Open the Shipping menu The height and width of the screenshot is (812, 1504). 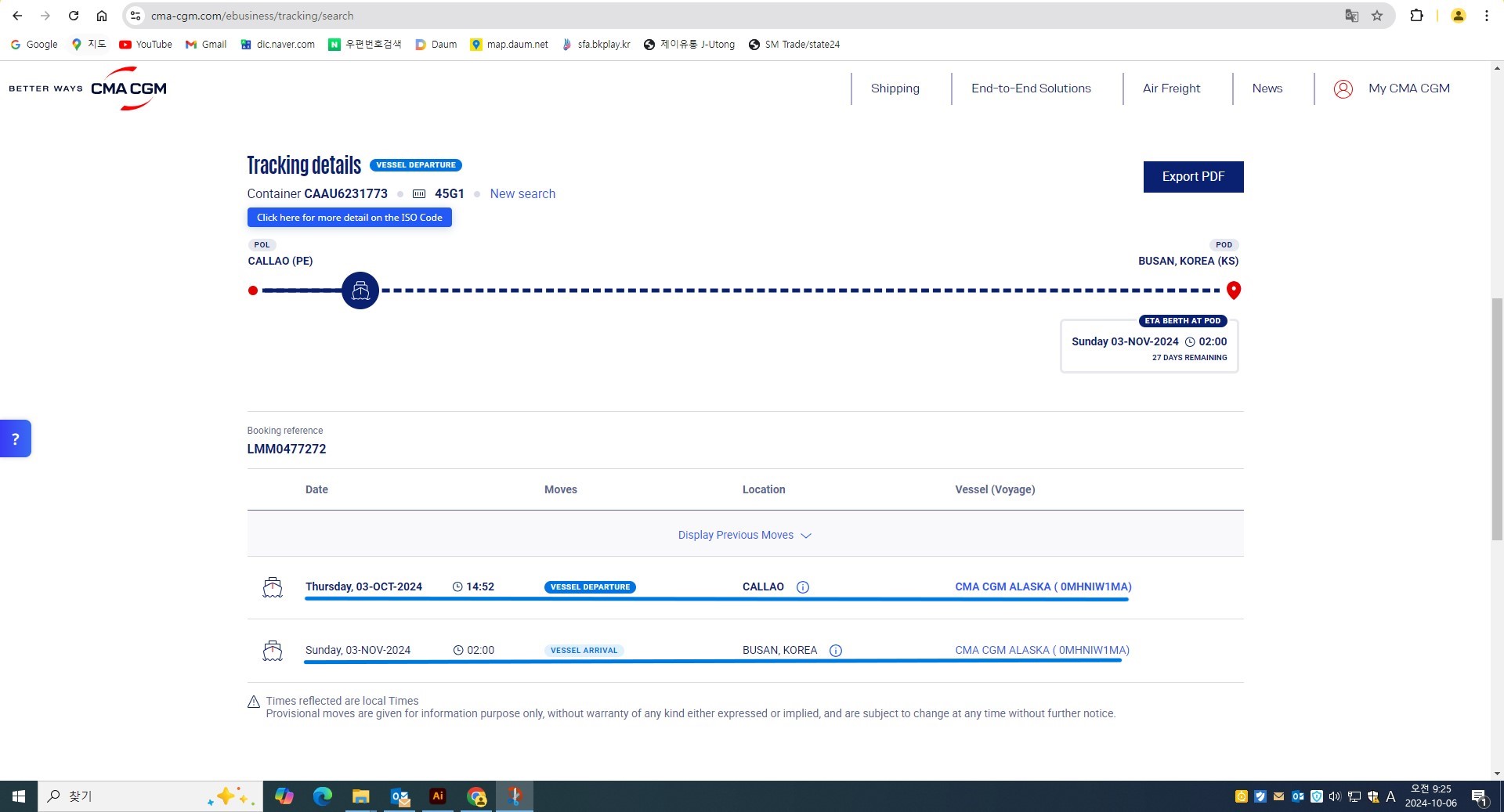click(895, 88)
